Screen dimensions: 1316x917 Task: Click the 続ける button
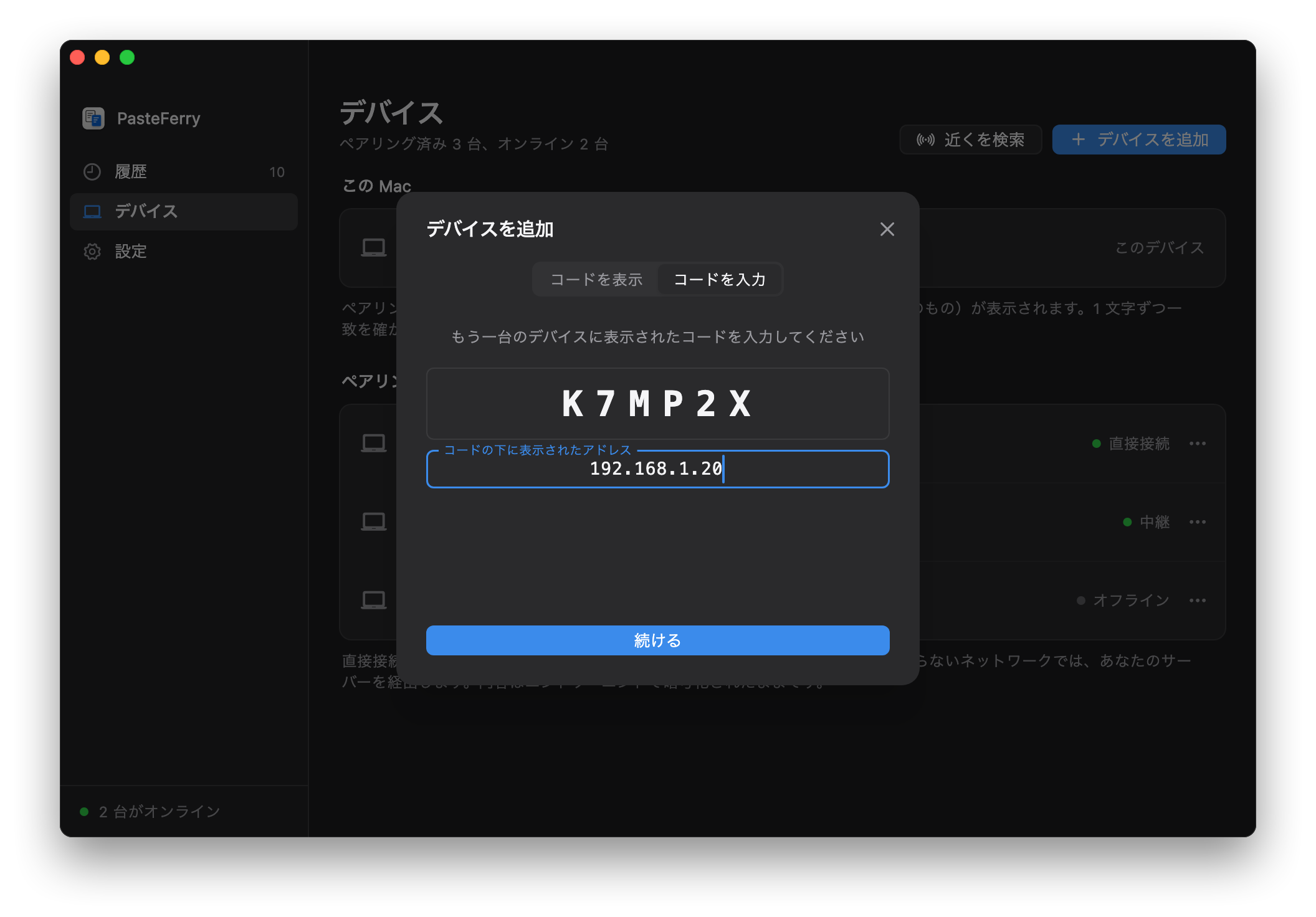657,640
